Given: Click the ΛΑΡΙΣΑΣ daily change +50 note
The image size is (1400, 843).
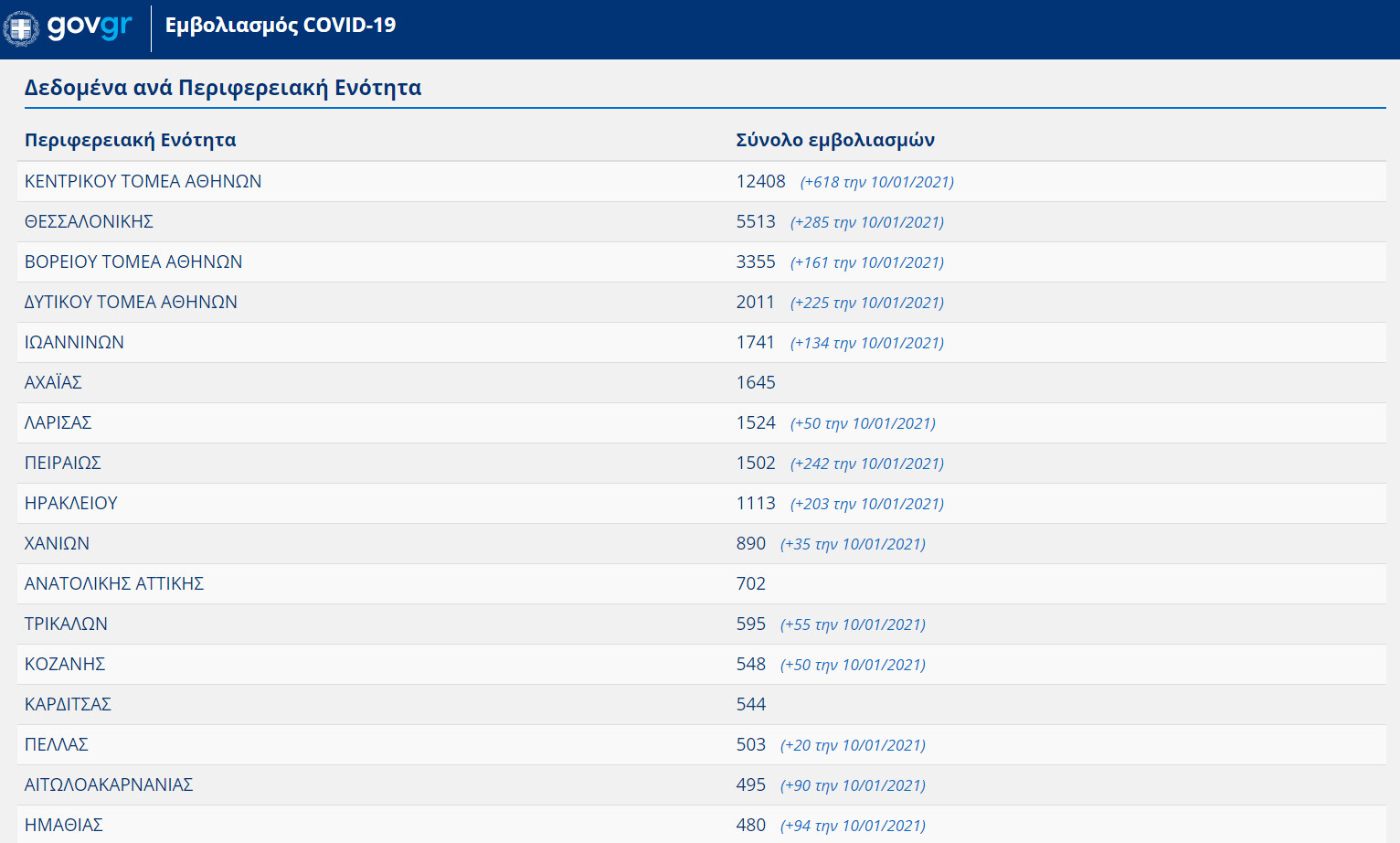Looking at the screenshot, I should (x=862, y=423).
